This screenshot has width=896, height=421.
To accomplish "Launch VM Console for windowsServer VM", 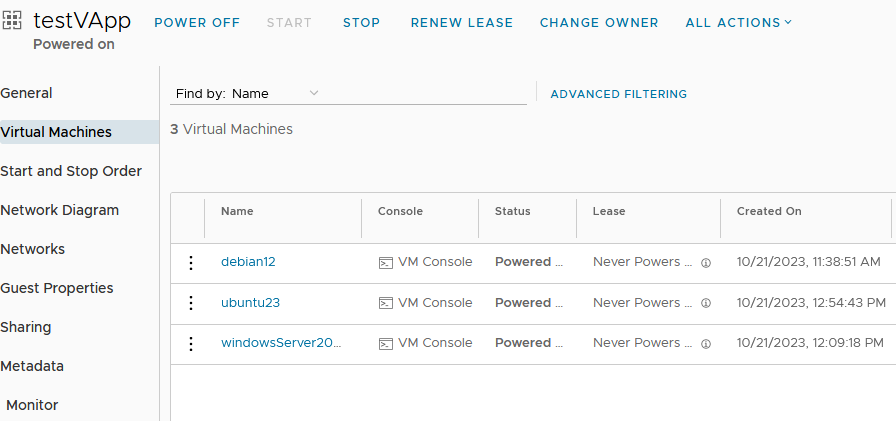I will tap(426, 343).
